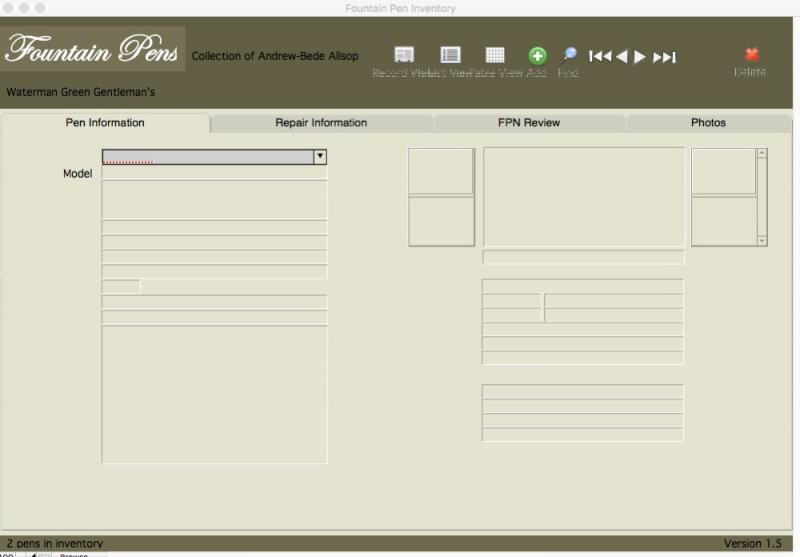Advance to the next record
This screenshot has height=557, width=800.
click(640, 57)
